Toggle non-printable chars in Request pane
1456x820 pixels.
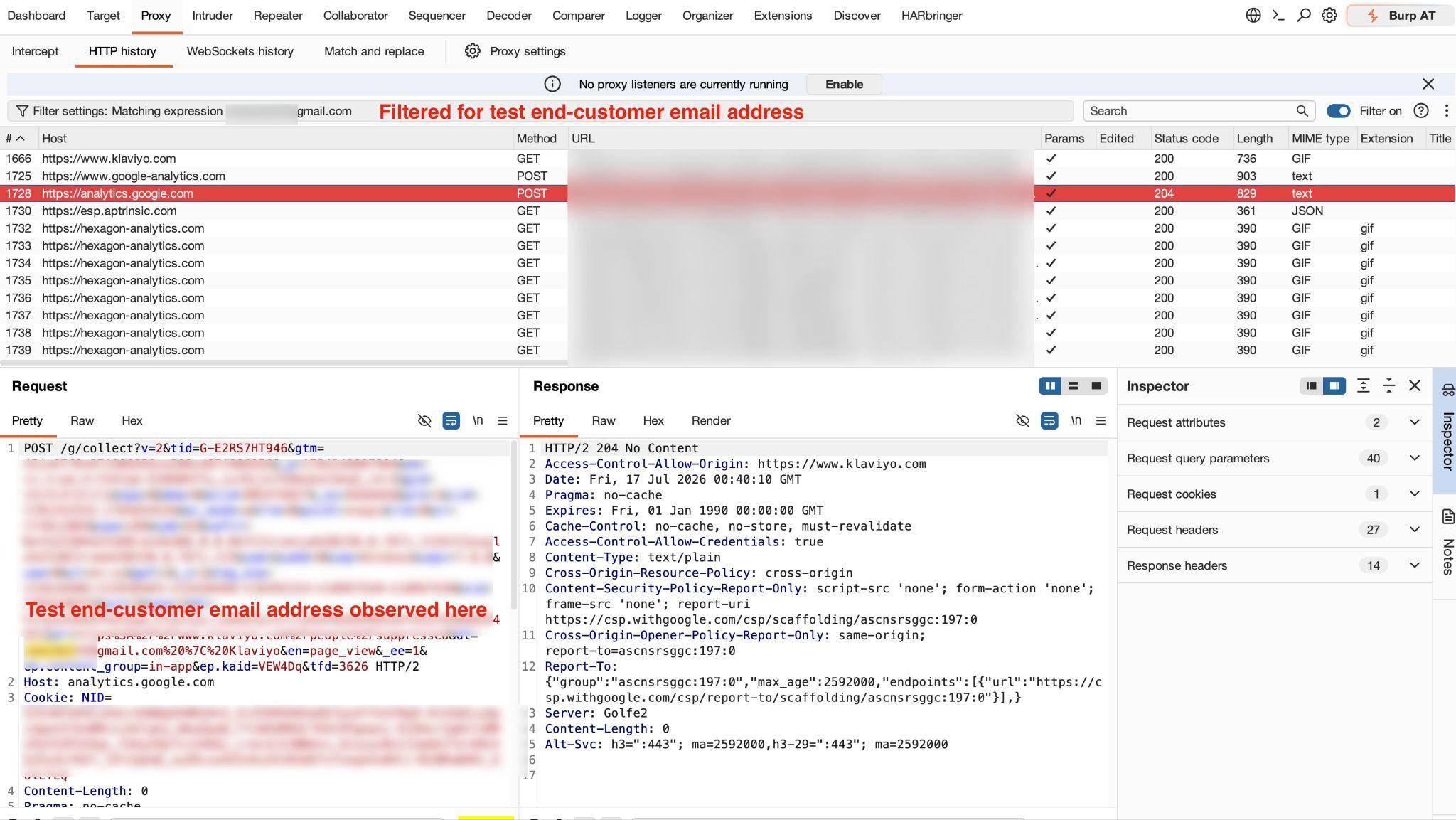[x=424, y=421]
